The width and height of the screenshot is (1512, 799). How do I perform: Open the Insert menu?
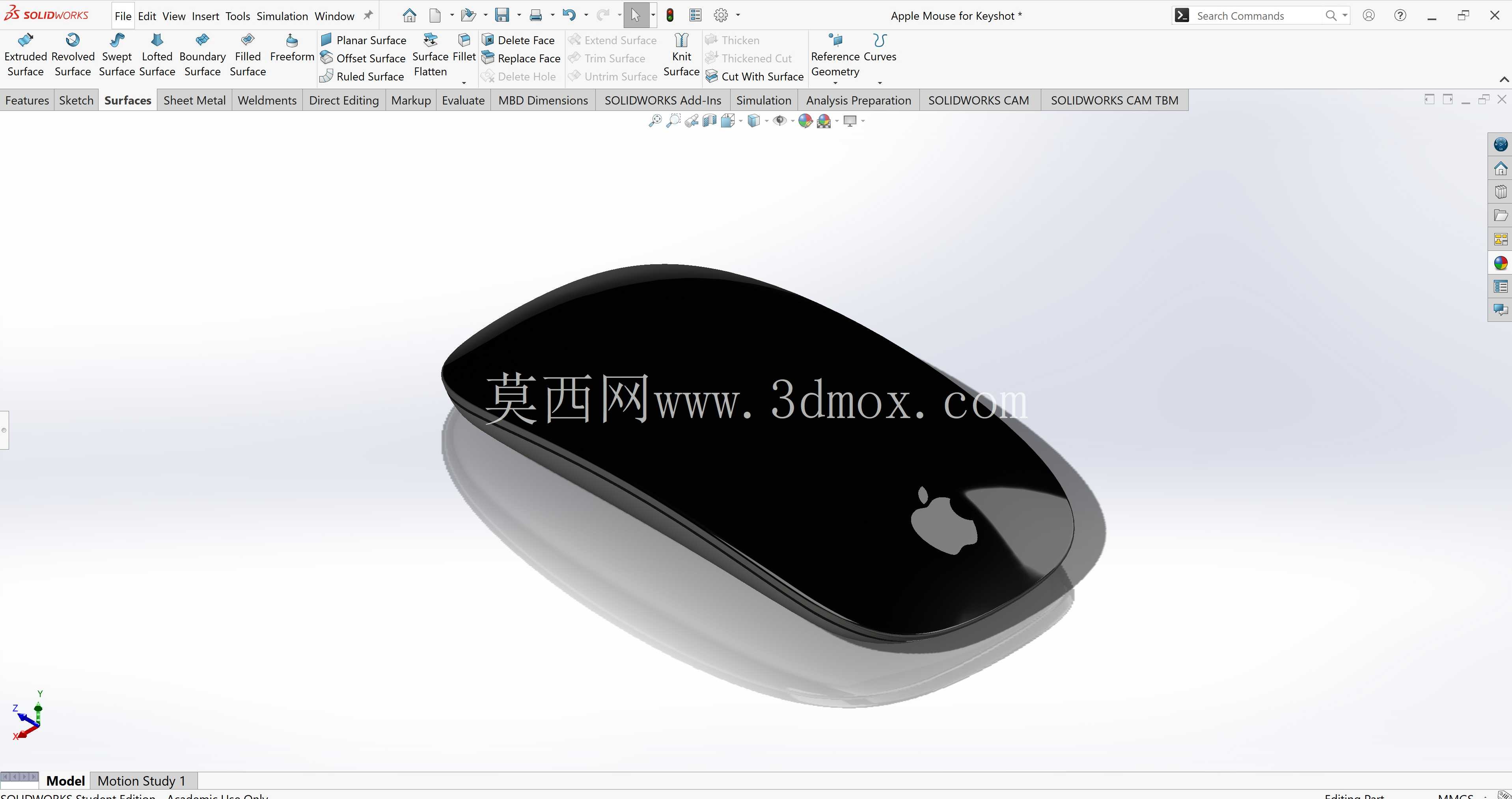point(205,16)
